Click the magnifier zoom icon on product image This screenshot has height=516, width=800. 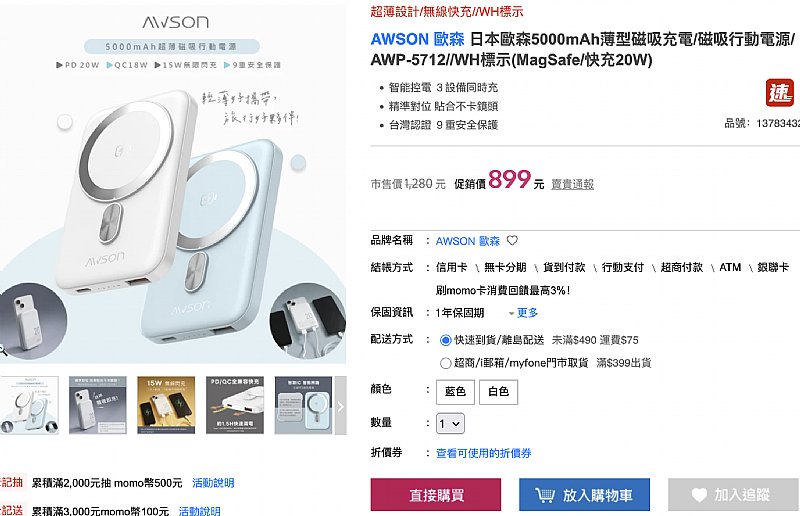click(2, 351)
